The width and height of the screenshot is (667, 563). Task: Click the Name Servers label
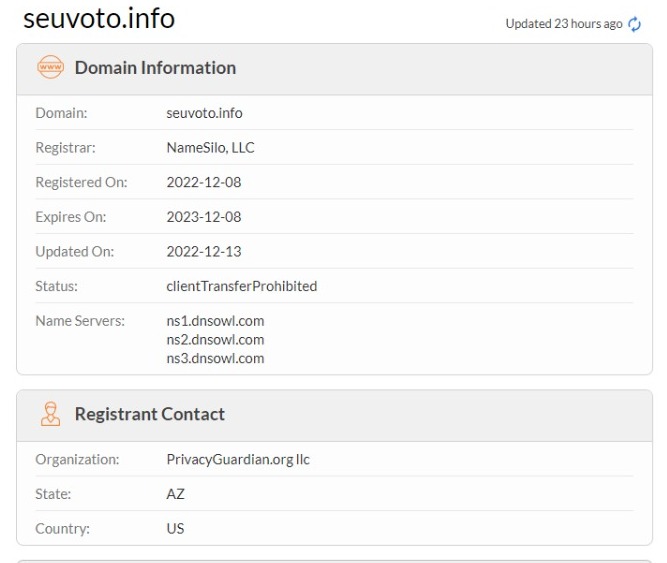pyautogui.click(x=80, y=321)
